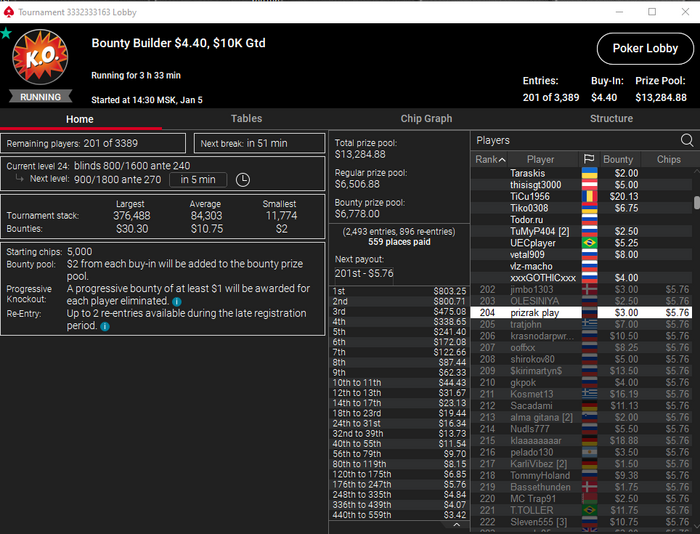The image size is (700, 534).
Task: Sort player list by Chips column
Action: (668, 159)
